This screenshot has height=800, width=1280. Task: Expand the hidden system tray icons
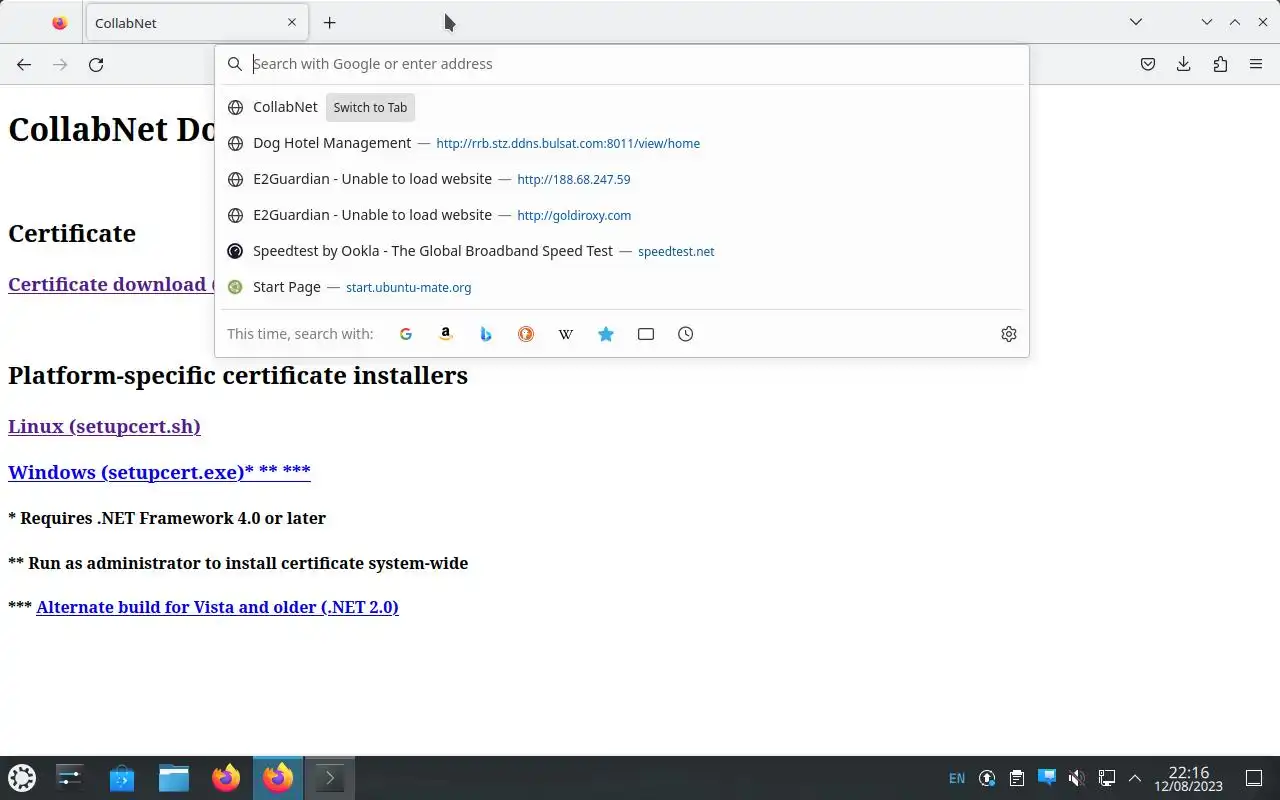click(1135, 778)
